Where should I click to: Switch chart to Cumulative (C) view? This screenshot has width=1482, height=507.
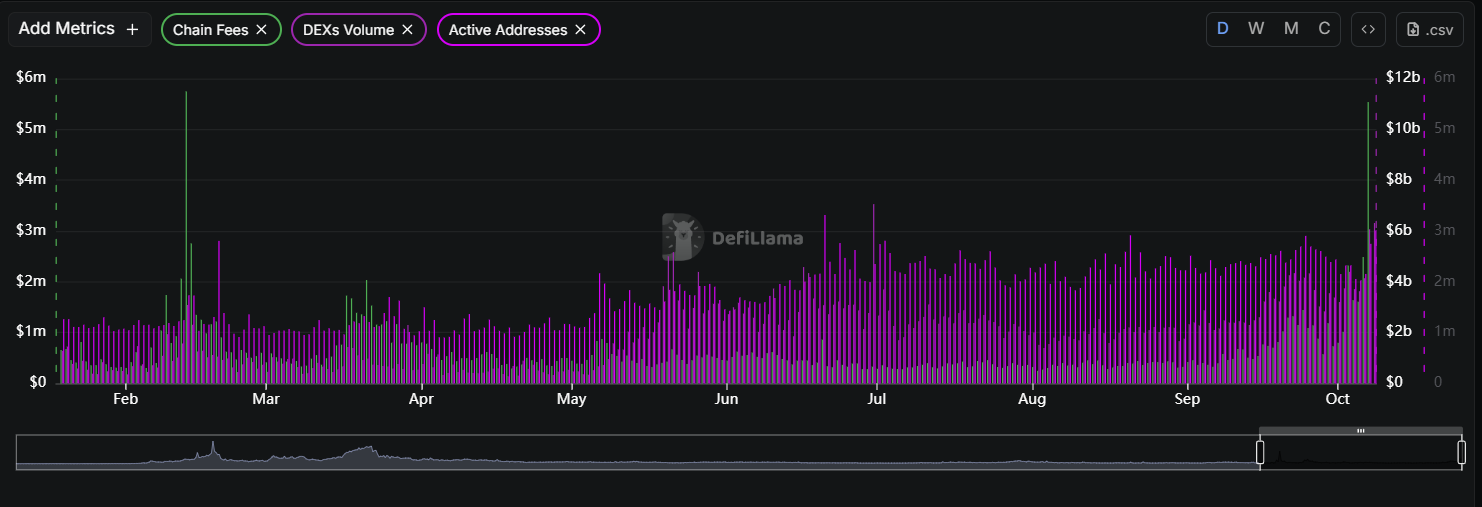[1324, 29]
